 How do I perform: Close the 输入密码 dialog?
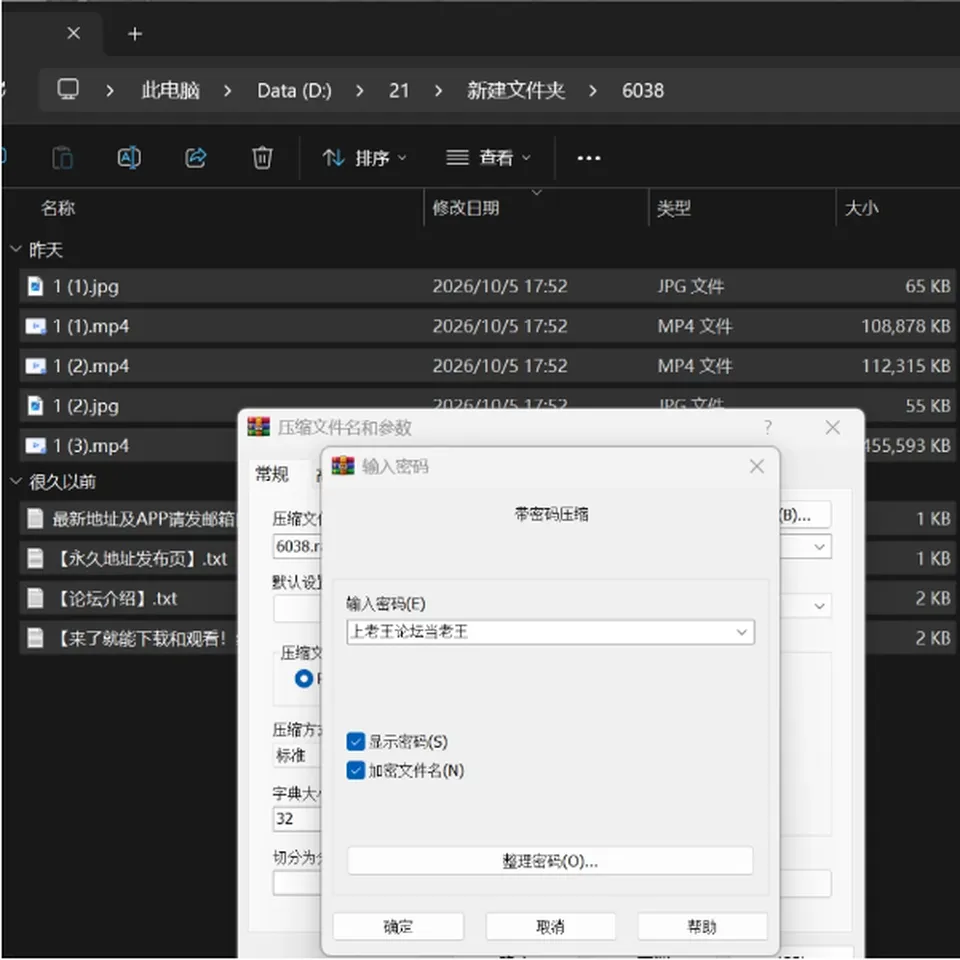tap(757, 467)
